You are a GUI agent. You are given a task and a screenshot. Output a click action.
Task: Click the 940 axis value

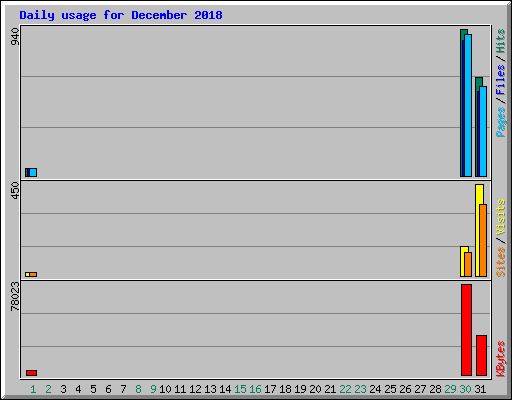click(x=15, y=37)
